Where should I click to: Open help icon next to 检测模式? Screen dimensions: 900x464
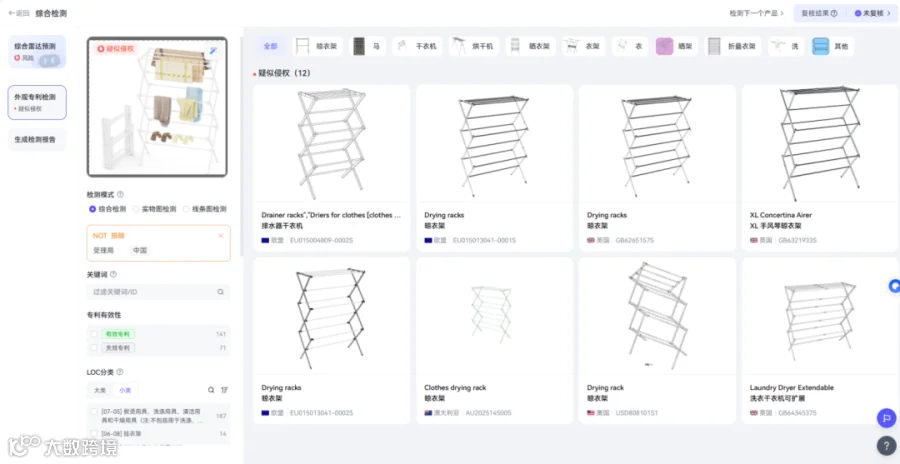point(120,195)
